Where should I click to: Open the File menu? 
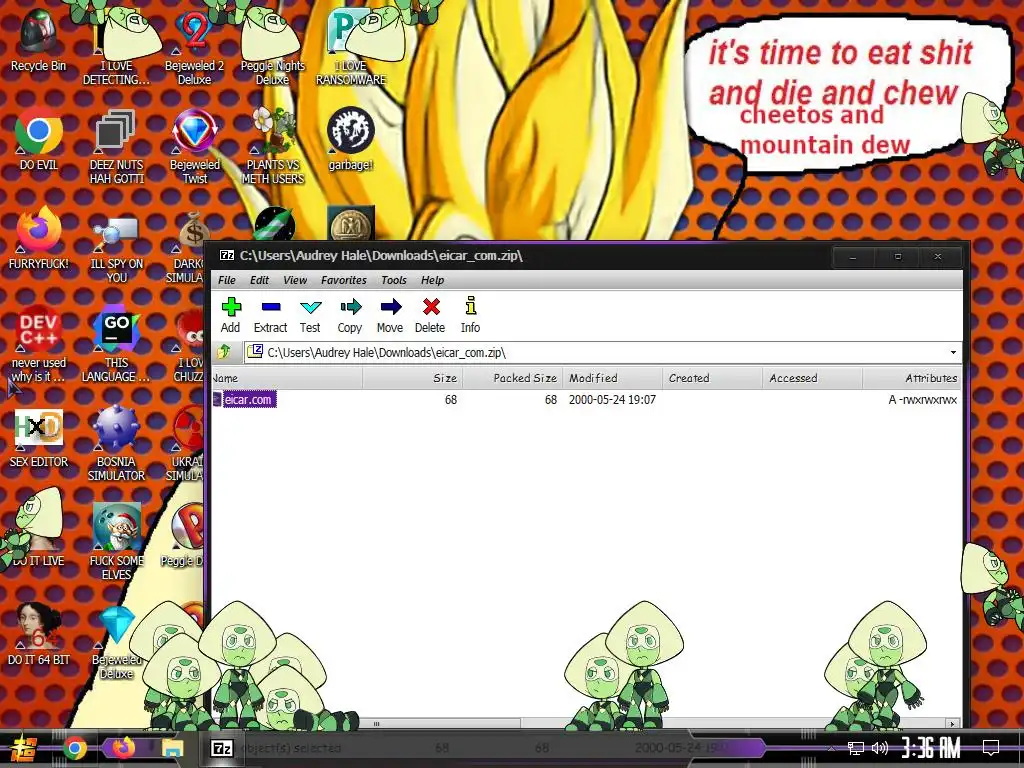227,280
